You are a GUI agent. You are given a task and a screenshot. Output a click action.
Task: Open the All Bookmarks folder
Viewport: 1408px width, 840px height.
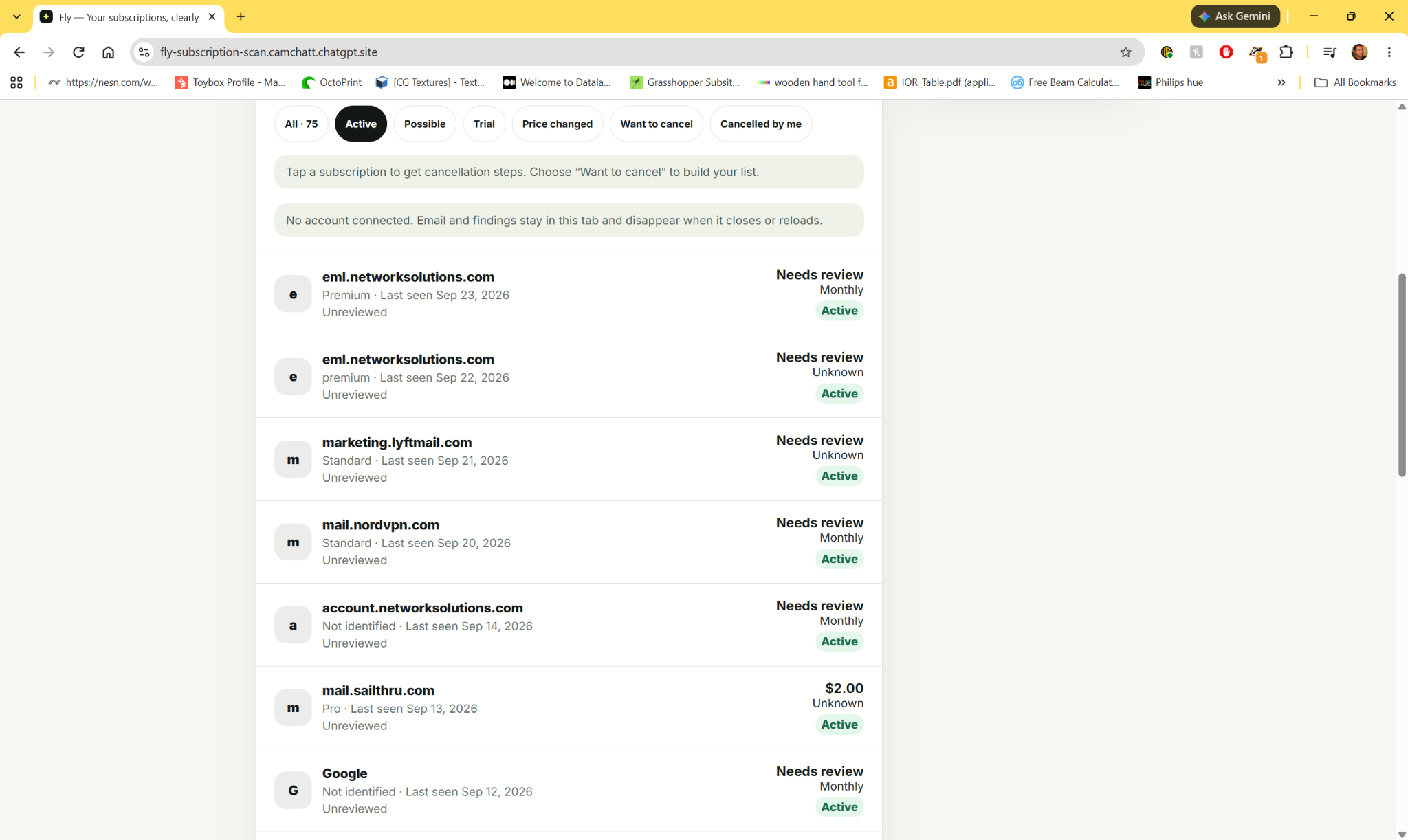coord(1355,82)
